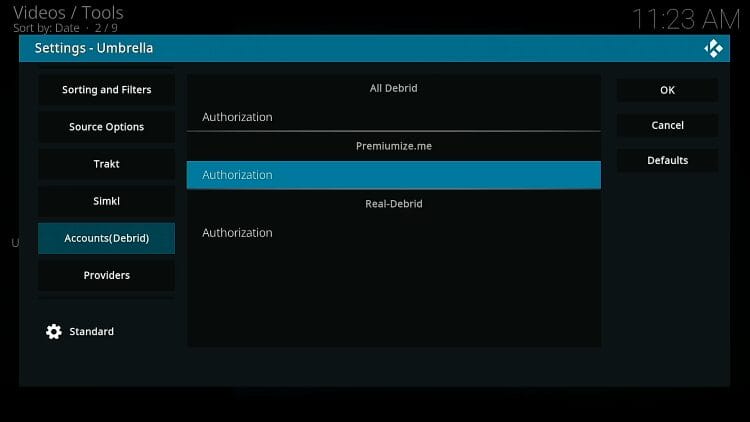The width and height of the screenshot is (750, 422).
Task: Click the 11:23 AM clock display
Action: (686, 20)
